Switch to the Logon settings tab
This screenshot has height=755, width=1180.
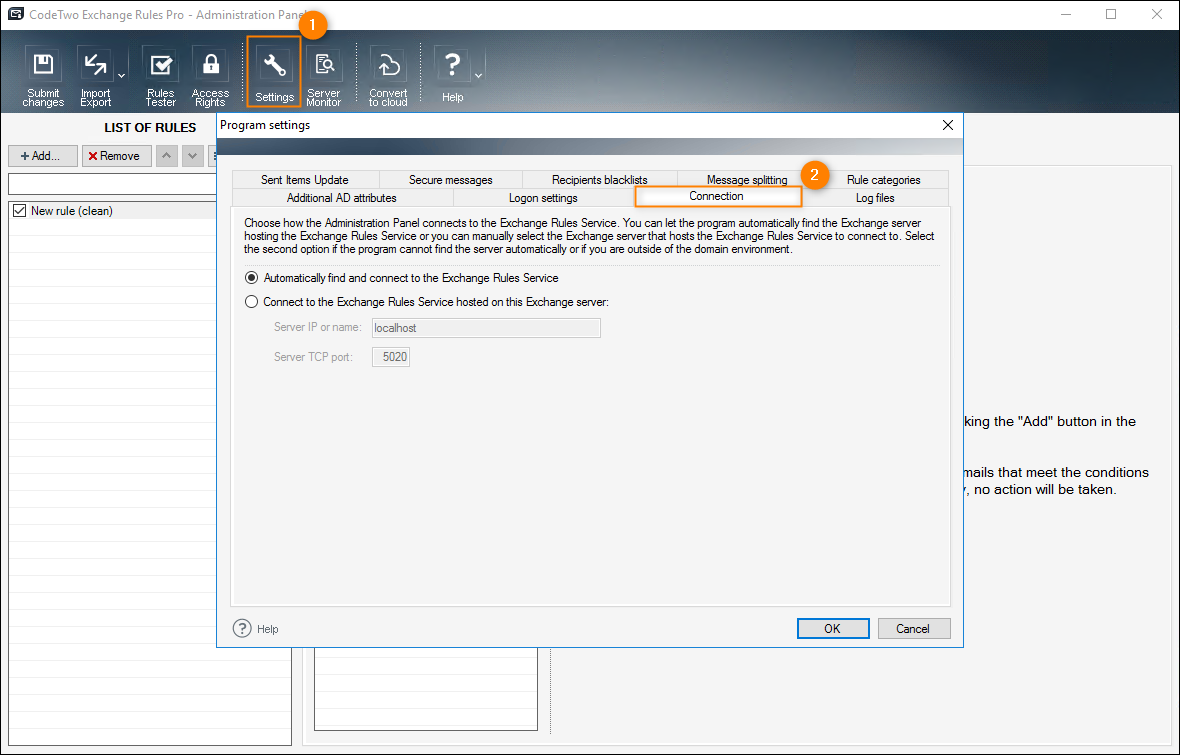click(x=543, y=198)
